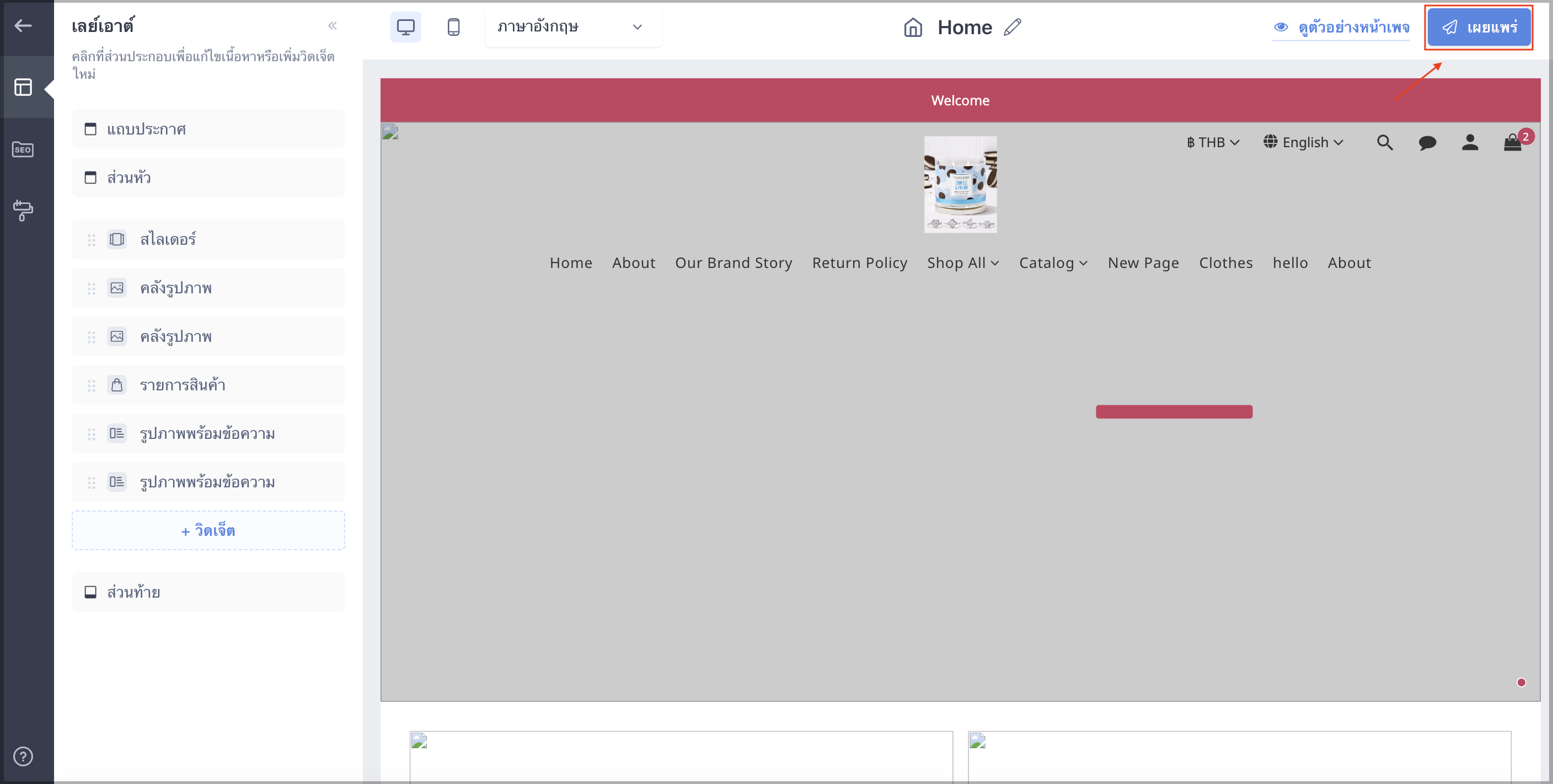
Task: Select the ส่วนท้าย footer section
Action: click(x=208, y=592)
